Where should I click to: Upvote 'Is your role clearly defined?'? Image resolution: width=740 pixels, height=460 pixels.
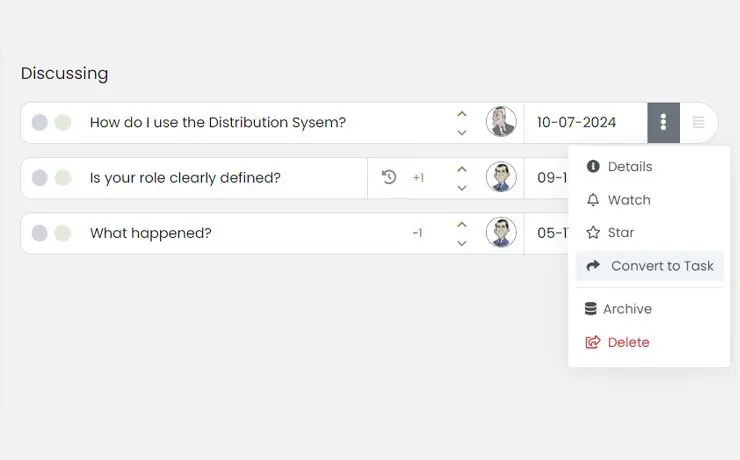461,169
